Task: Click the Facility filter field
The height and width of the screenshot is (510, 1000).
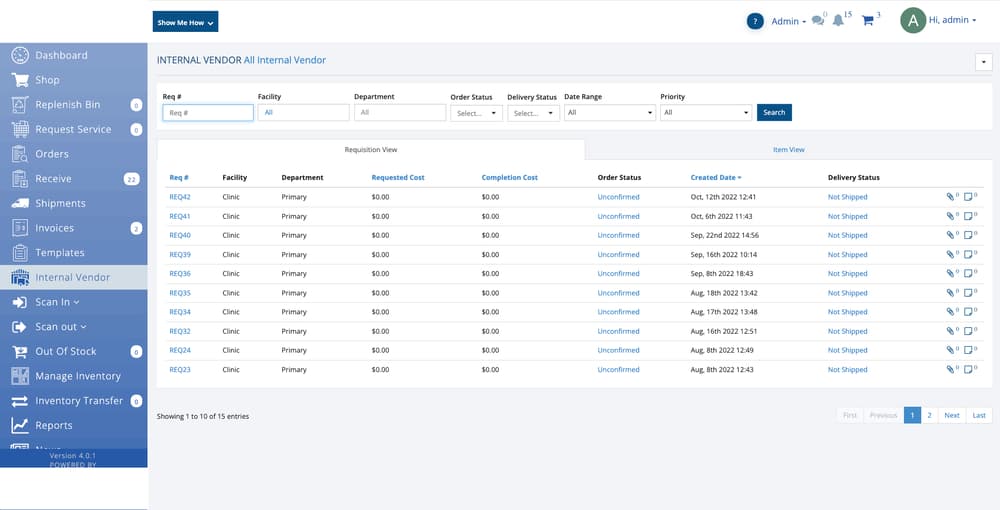Action: [x=304, y=113]
